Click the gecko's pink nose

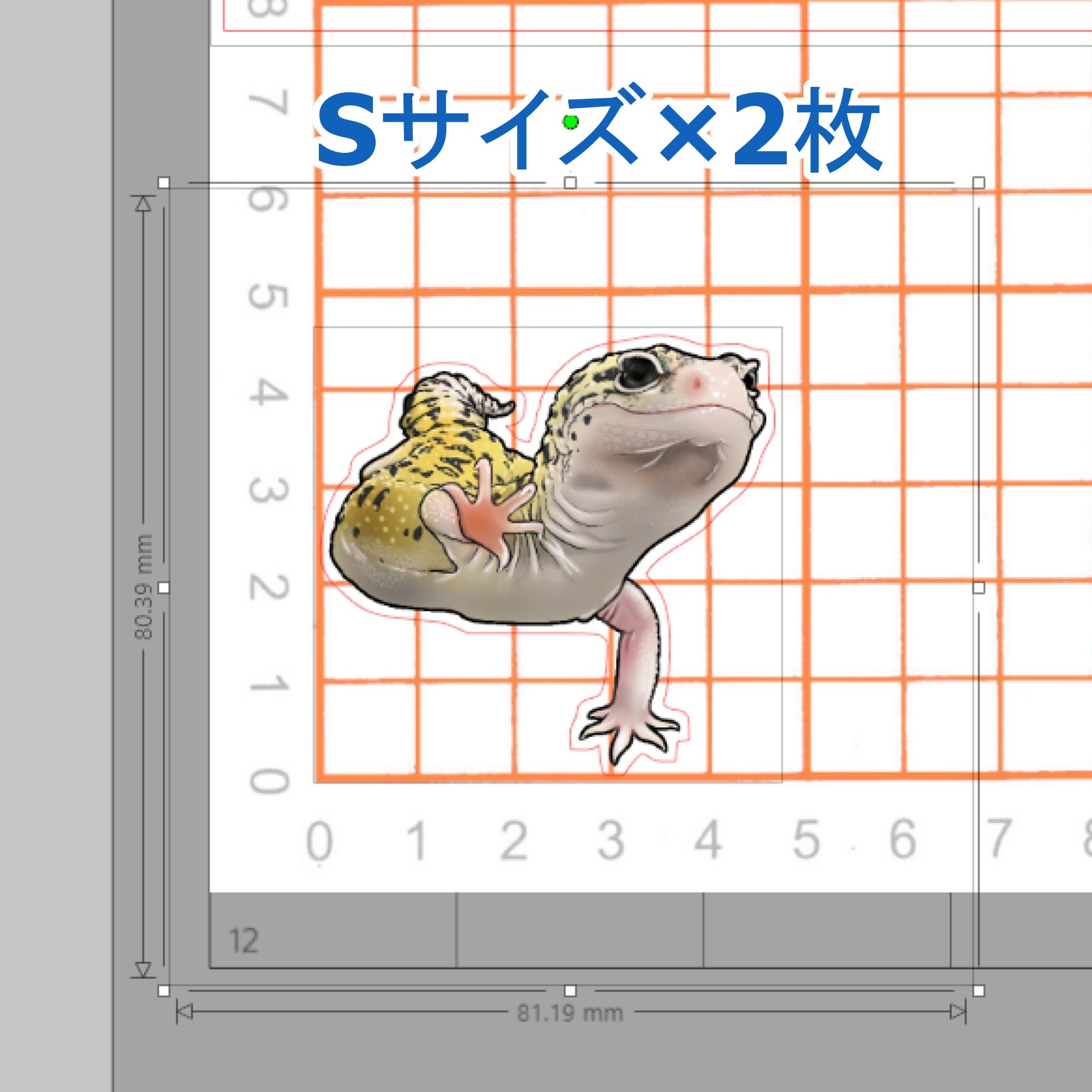(x=697, y=384)
